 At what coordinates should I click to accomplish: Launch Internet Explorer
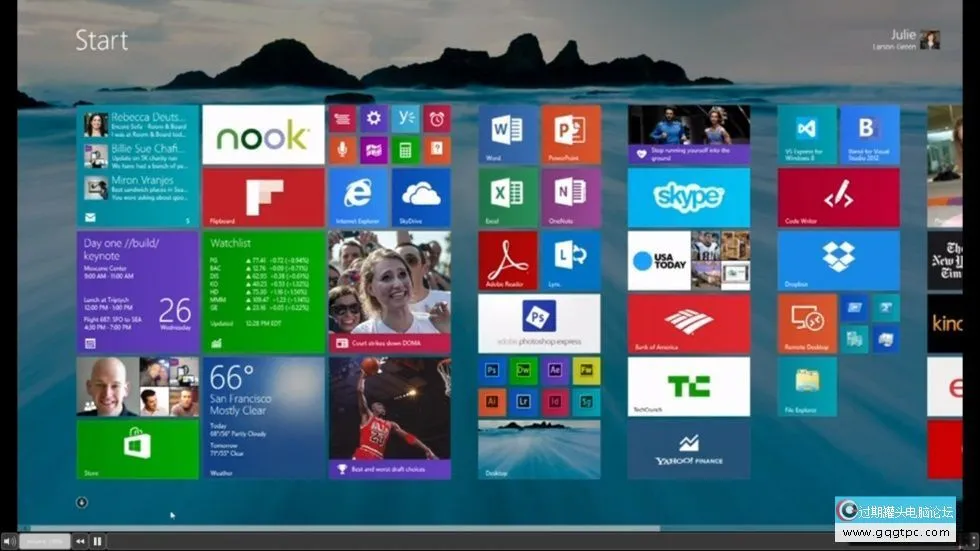pyautogui.click(x=358, y=197)
